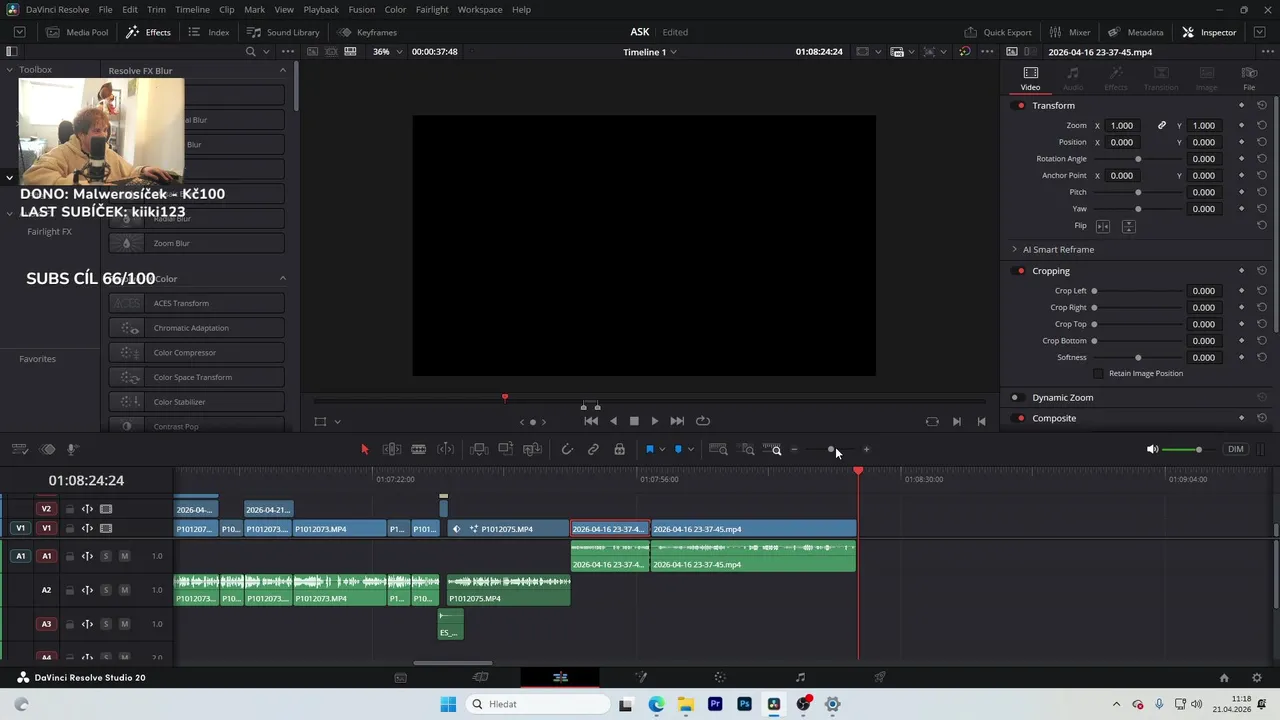Viewport: 1280px width, 720px height.
Task: Lock video track V2
Action: (70, 509)
